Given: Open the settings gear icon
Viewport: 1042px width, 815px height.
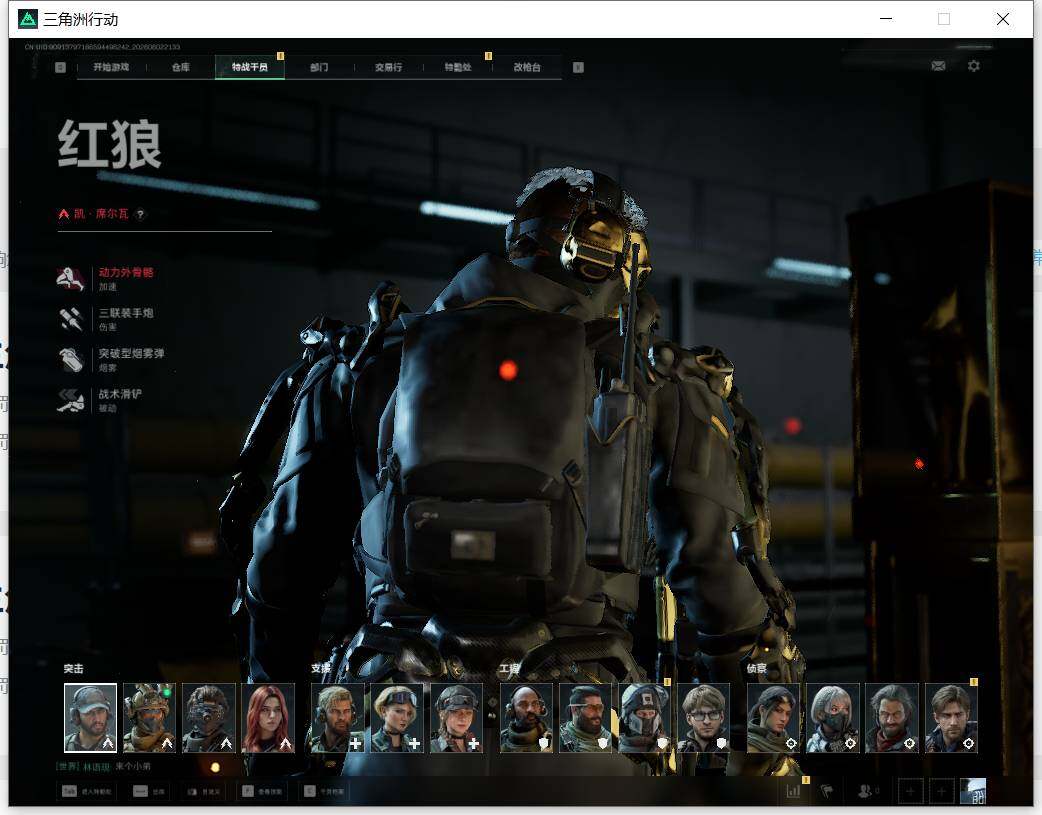Looking at the screenshot, I should click(x=974, y=66).
